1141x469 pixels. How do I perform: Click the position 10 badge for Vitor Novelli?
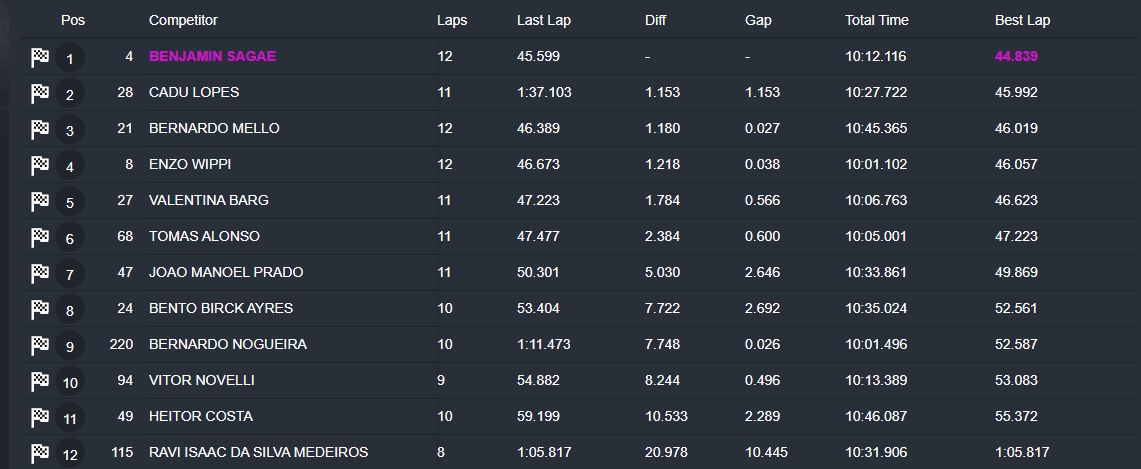(x=70, y=382)
